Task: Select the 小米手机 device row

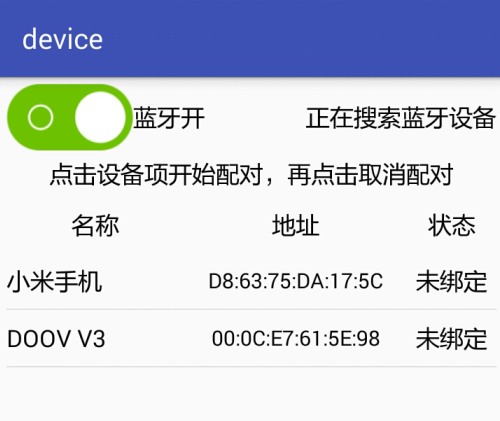Action: tap(251, 281)
